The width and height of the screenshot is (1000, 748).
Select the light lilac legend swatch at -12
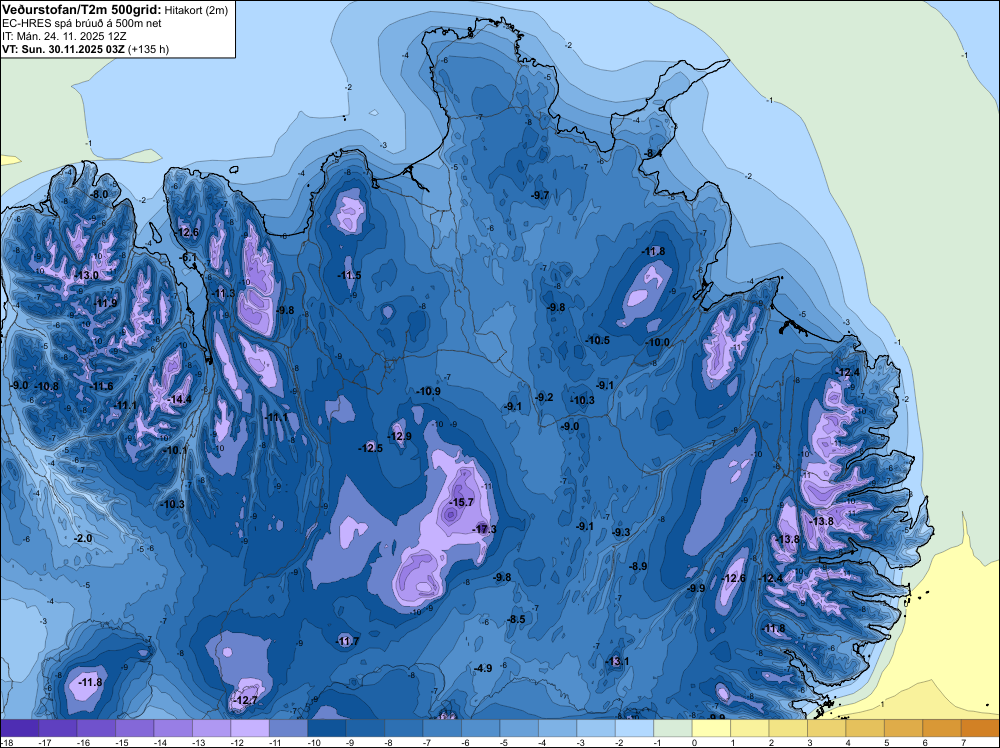[250, 728]
